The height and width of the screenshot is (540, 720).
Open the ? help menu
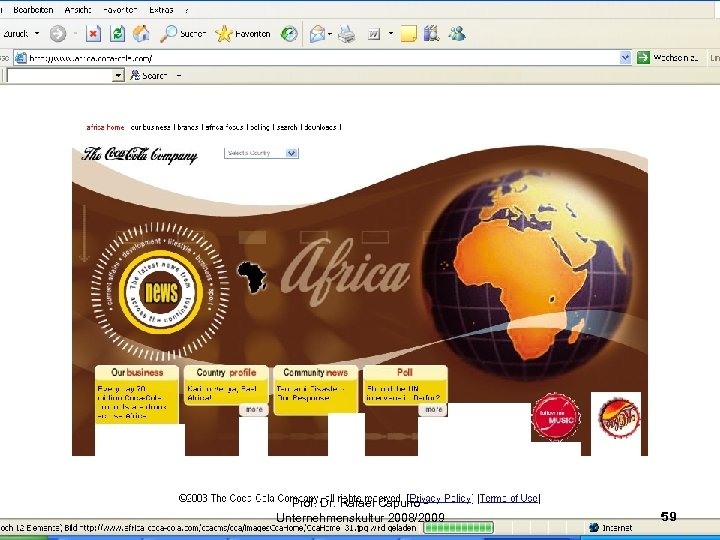187,10
